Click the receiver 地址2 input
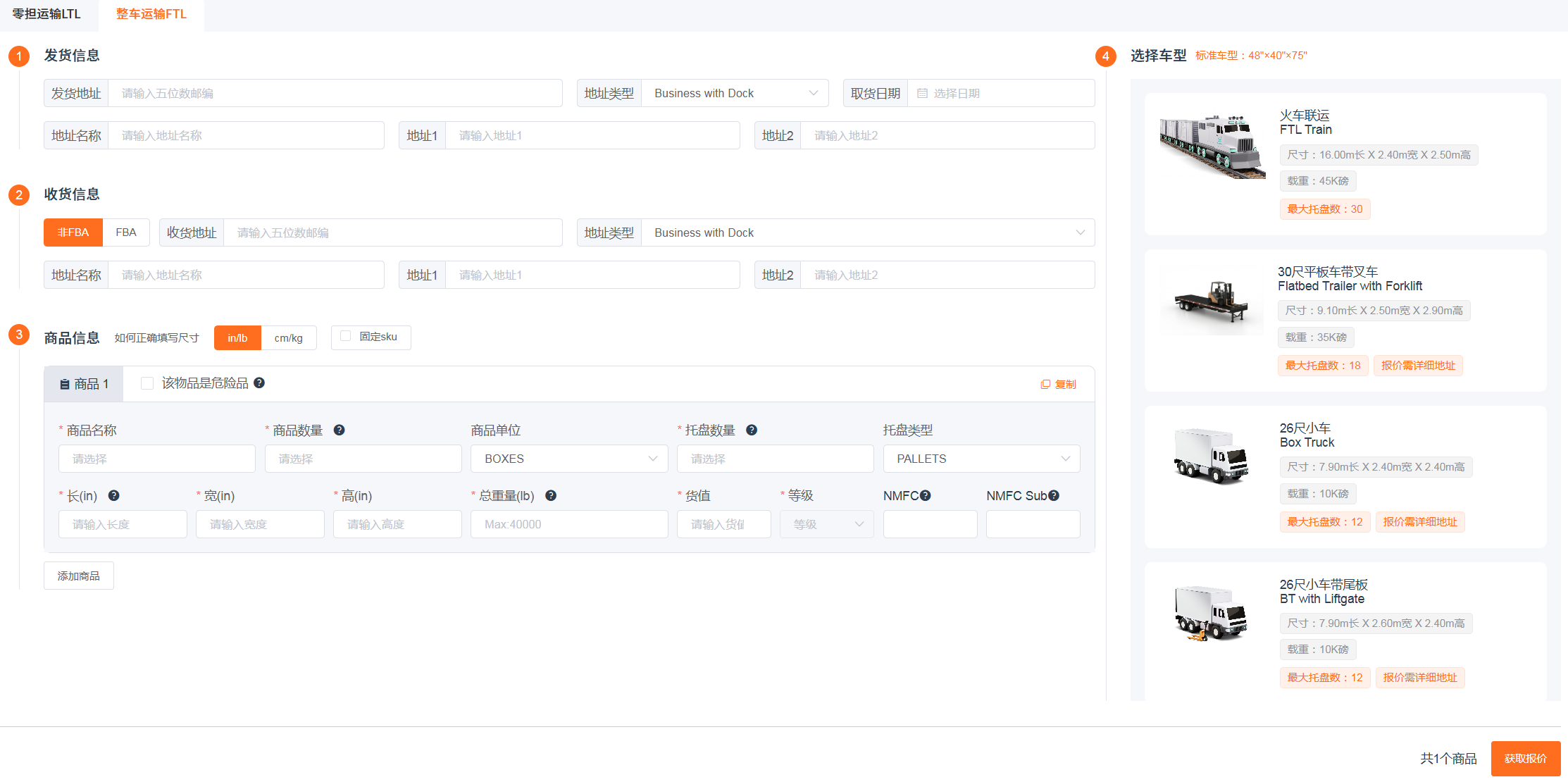Viewport: 1568px width, 782px height. pyautogui.click(x=947, y=275)
